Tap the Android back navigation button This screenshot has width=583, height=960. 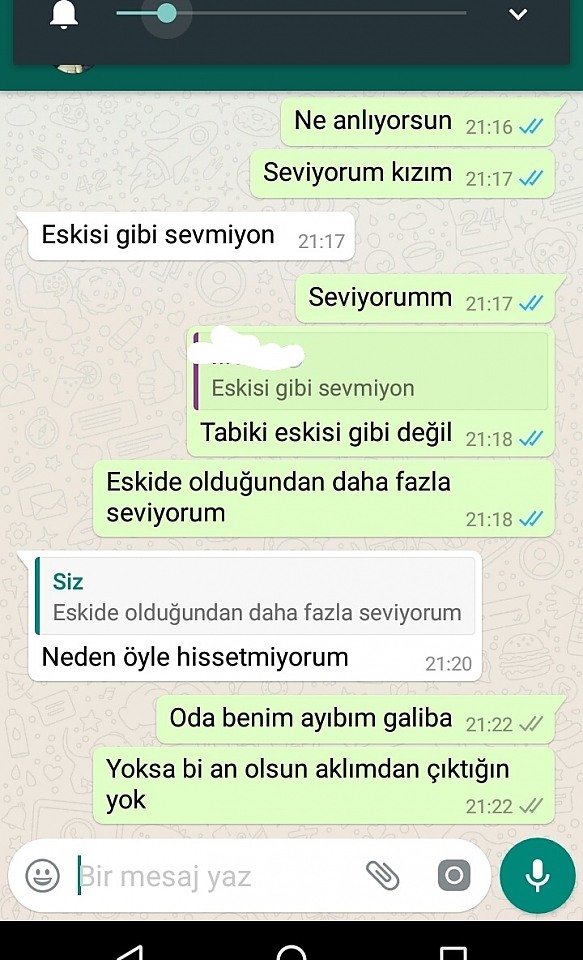(x=129, y=952)
